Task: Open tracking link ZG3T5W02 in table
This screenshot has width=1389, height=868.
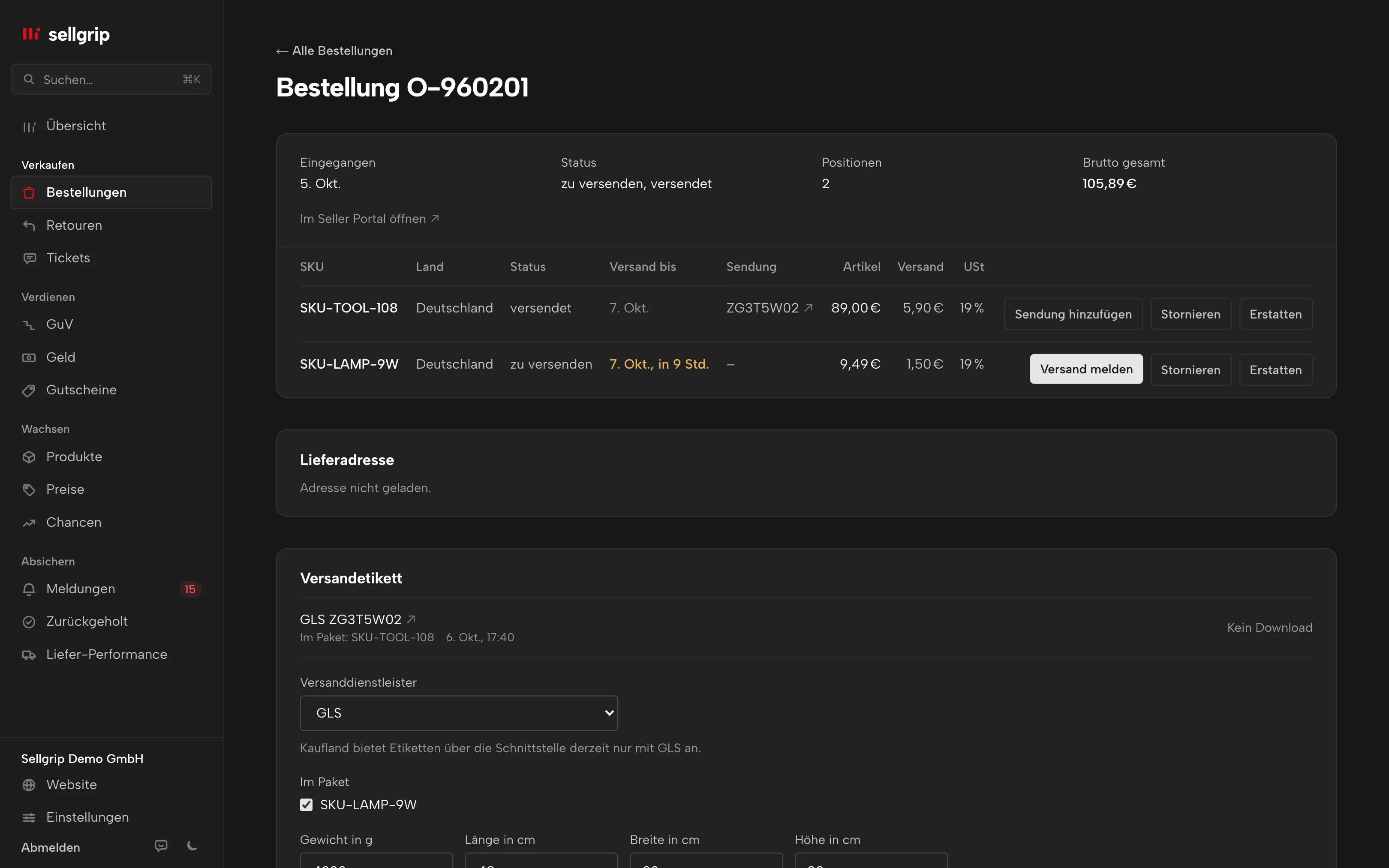Action: click(769, 308)
